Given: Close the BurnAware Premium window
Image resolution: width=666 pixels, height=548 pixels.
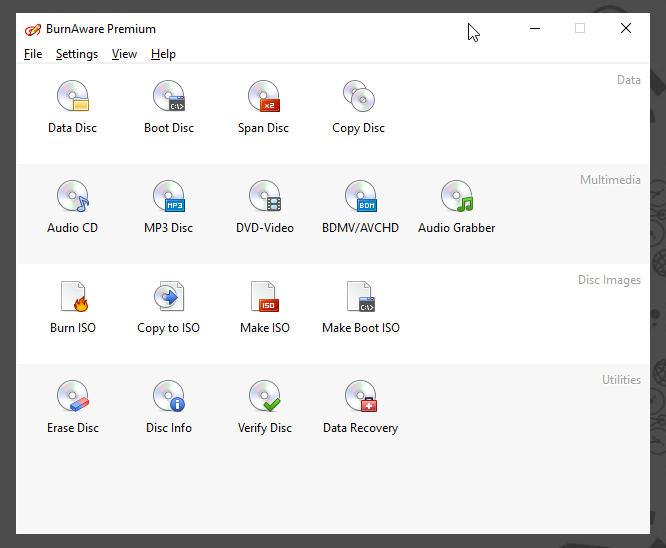Looking at the screenshot, I should [x=626, y=28].
